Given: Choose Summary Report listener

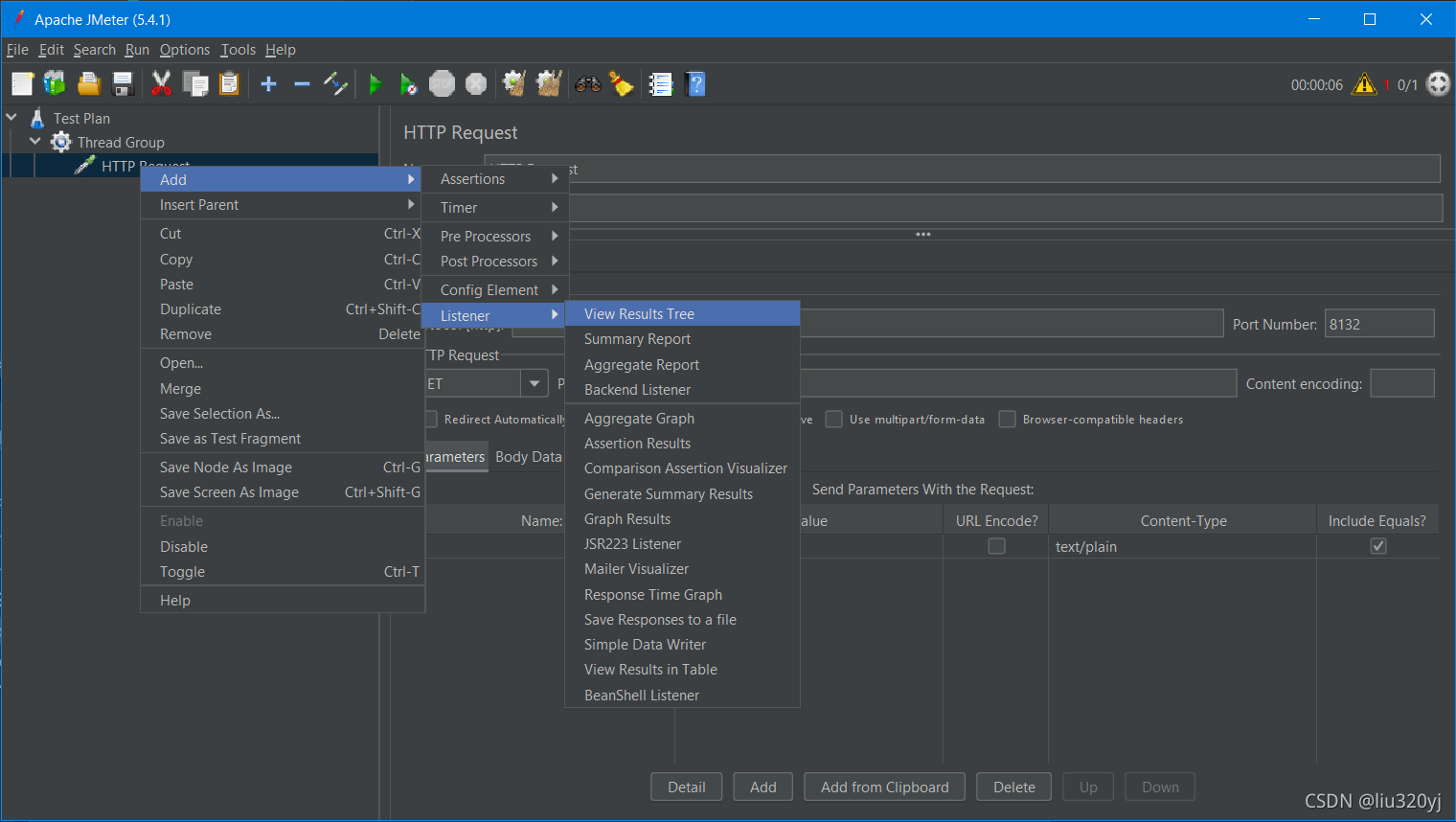Looking at the screenshot, I should pyautogui.click(x=682, y=339).
